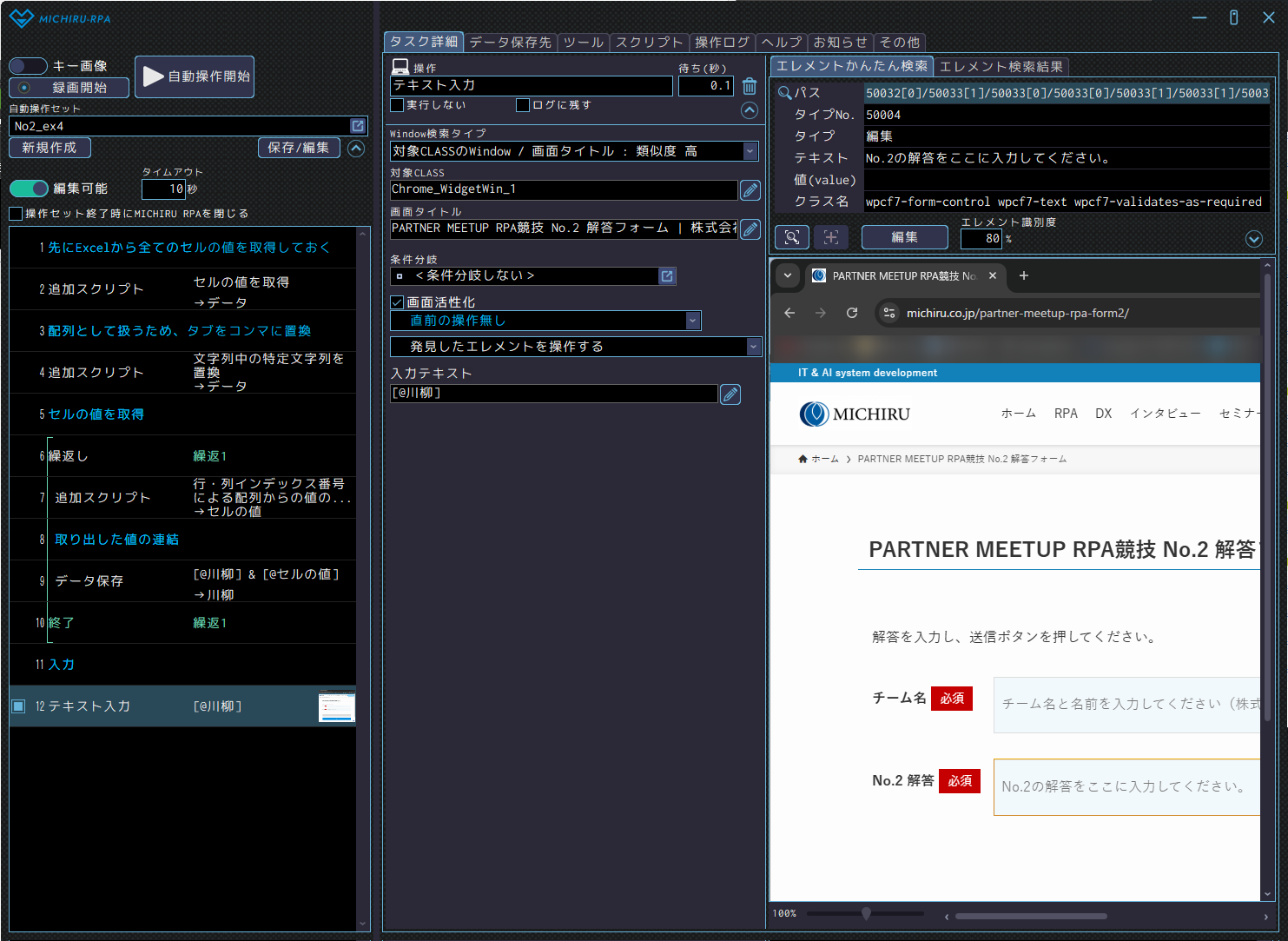Click the 自動操作開始 button
The width and height of the screenshot is (1288, 941).
tap(195, 76)
